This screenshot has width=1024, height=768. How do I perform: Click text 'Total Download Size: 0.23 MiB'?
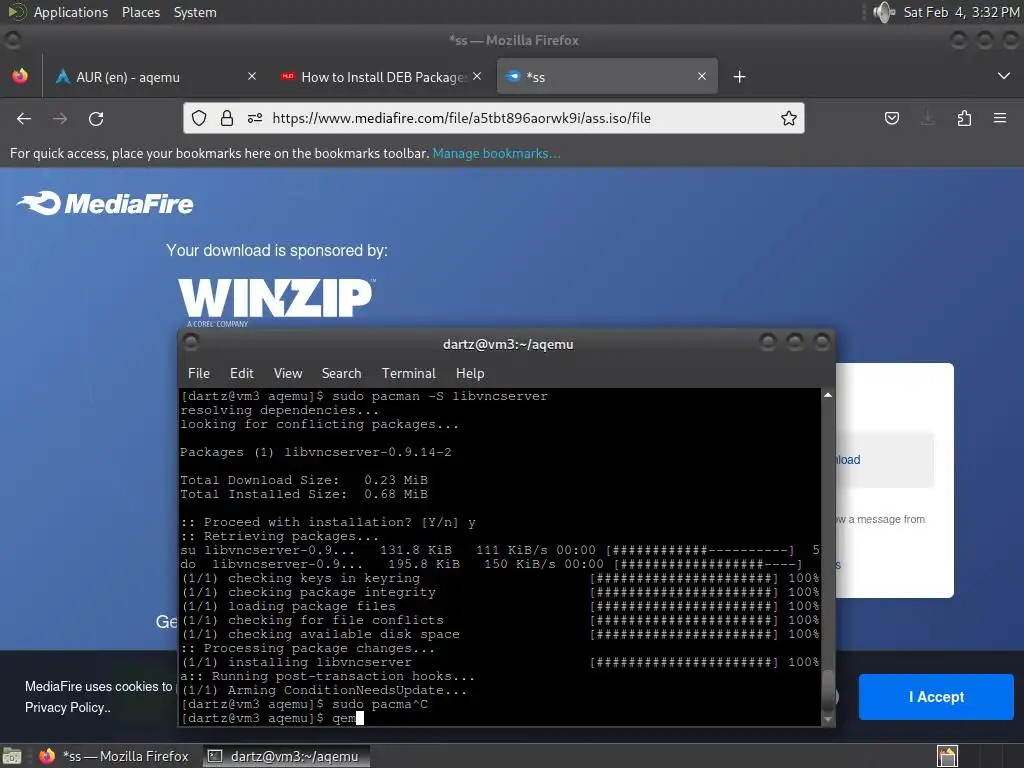pos(304,480)
